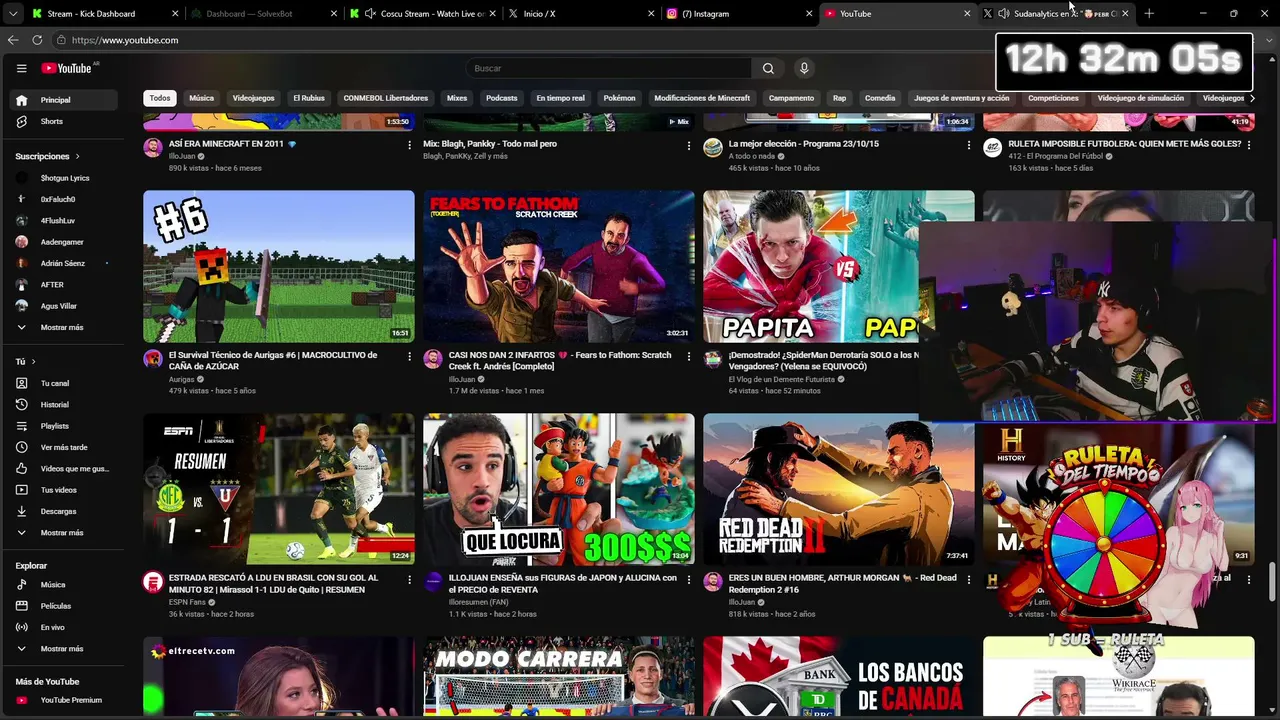Open more options for 'CASI NOS DAN 2 INFARTOS'
1280x720 pixels.
(688, 356)
